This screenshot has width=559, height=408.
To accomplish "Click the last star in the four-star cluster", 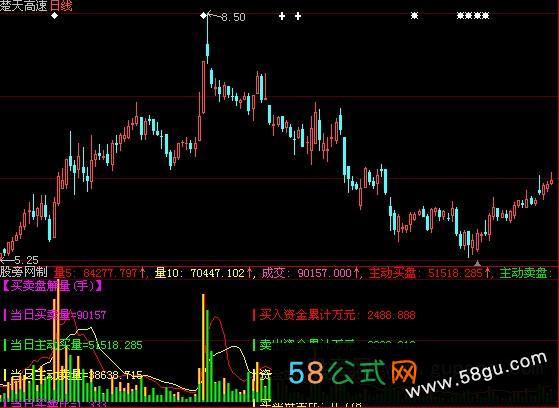I will 486,16.
